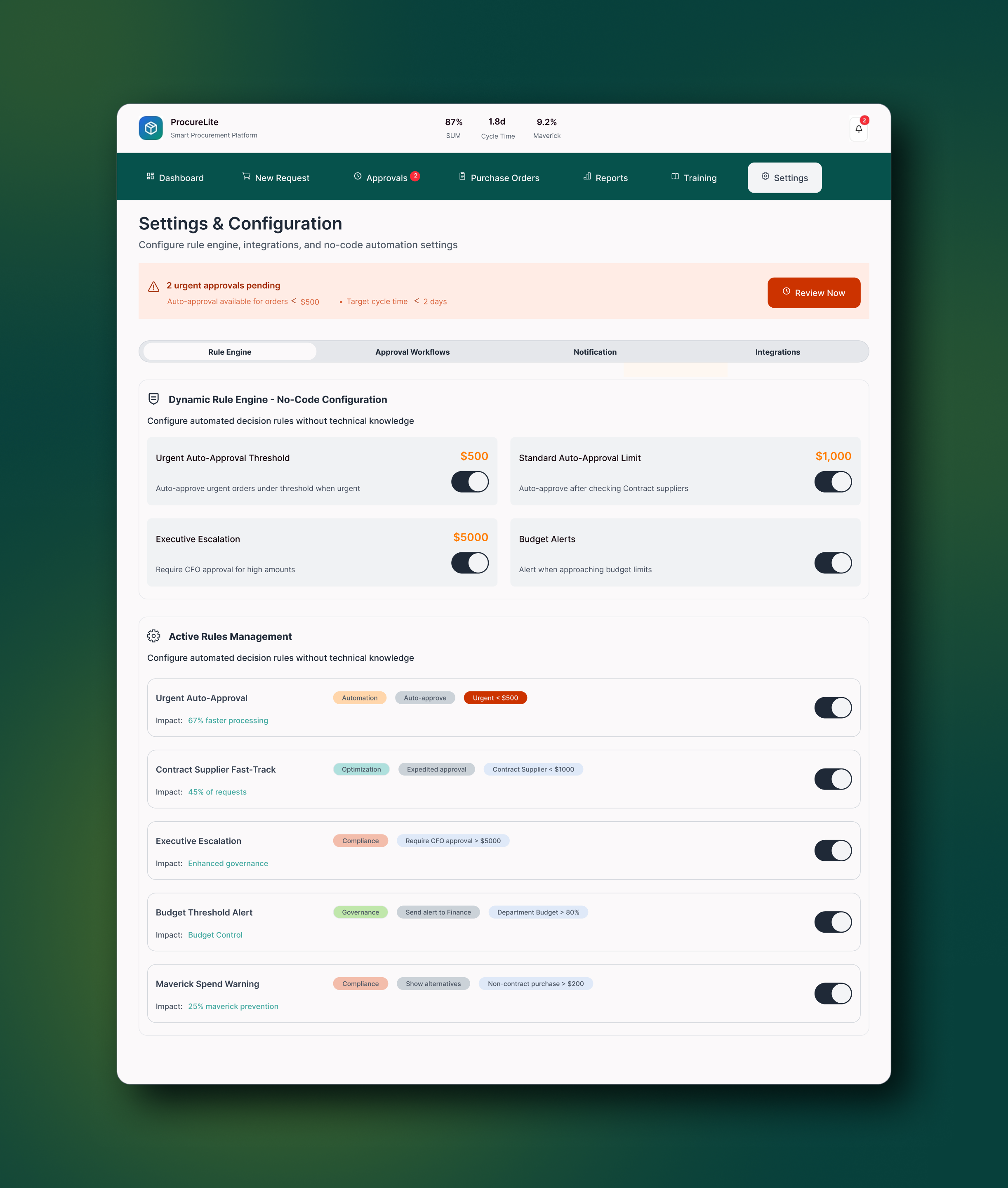Click the Purchase Orders clipboard icon
The width and height of the screenshot is (1008, 1188).
(462, 177)
